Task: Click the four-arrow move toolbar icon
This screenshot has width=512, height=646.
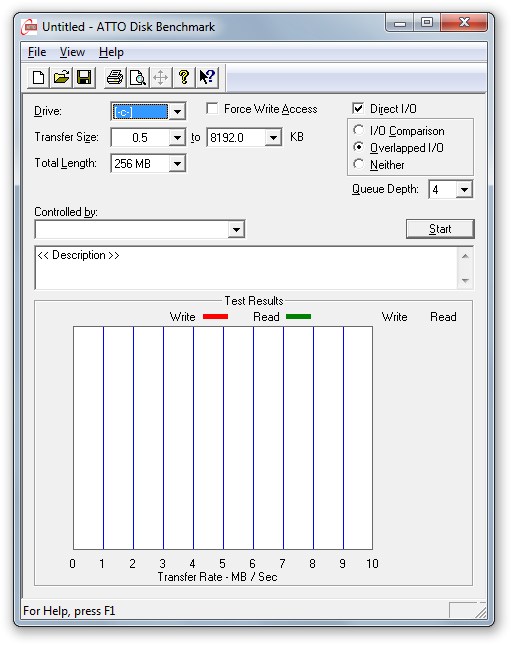Action: [160, 77]
